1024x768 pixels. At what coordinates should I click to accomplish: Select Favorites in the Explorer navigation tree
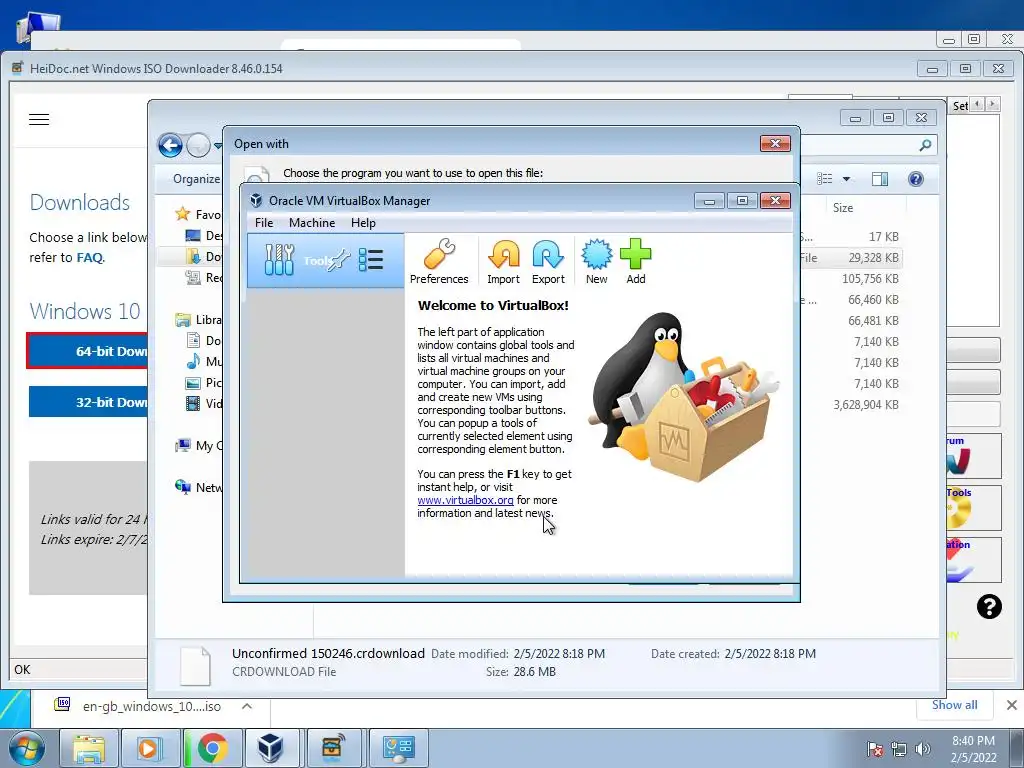(198, 214)
